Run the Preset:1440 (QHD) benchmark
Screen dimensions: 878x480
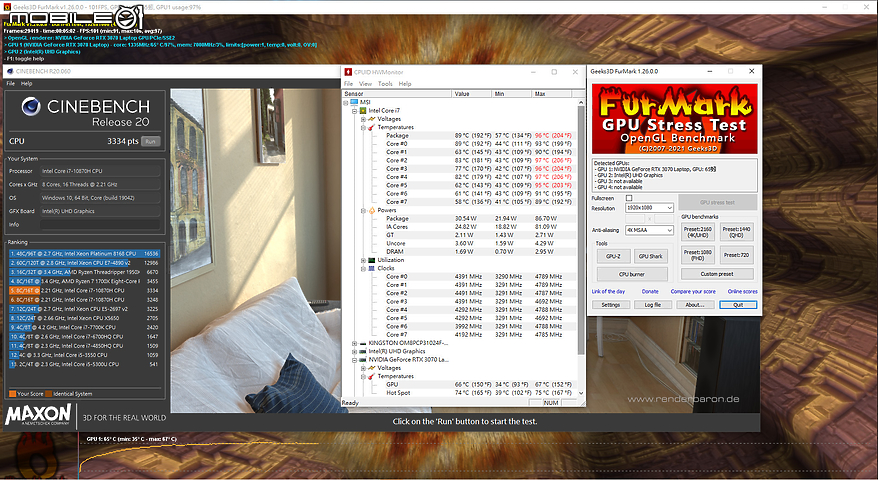736,231
